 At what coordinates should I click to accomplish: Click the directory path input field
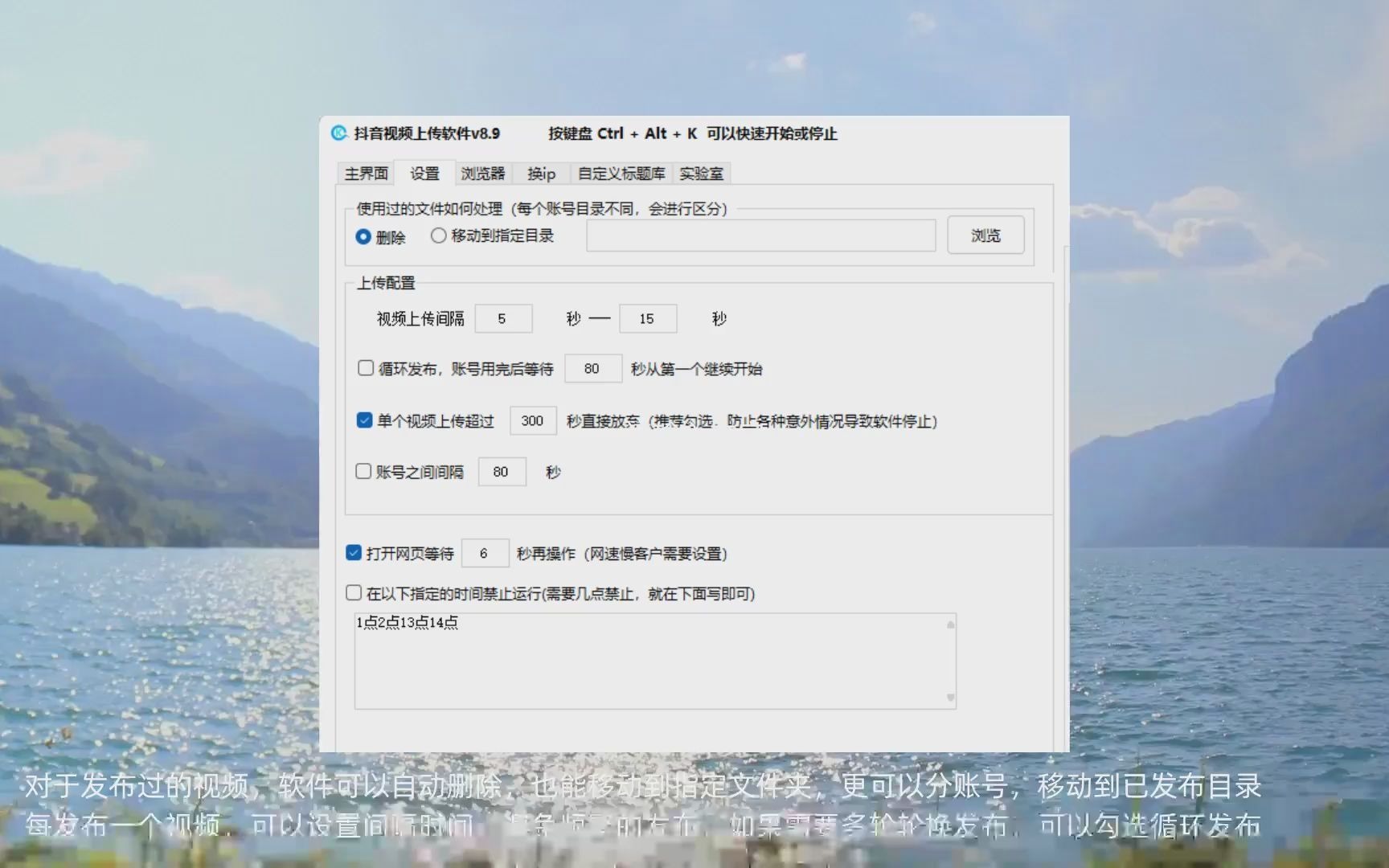click(x=760, y=235)
